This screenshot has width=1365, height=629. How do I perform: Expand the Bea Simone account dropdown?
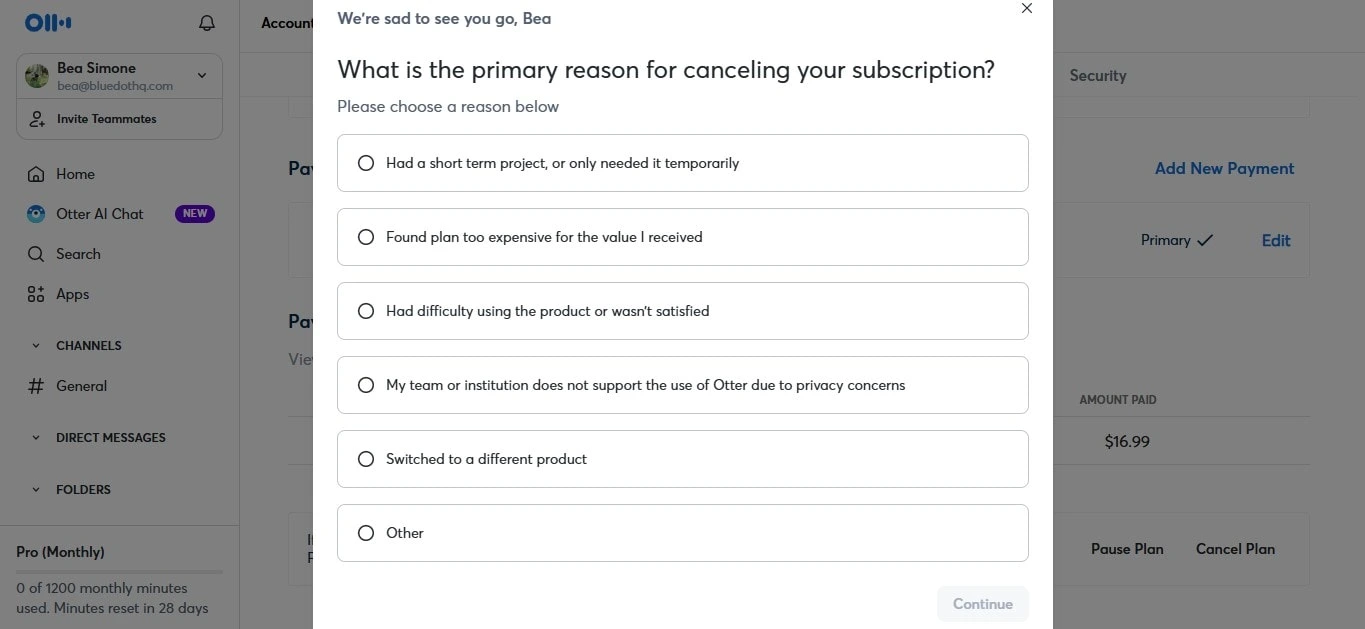[x=202, y=76]
